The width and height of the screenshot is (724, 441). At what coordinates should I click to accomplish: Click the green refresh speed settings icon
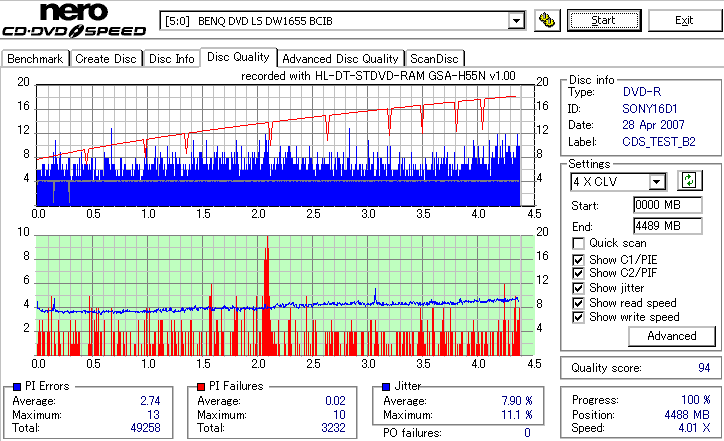click(689, 181)
